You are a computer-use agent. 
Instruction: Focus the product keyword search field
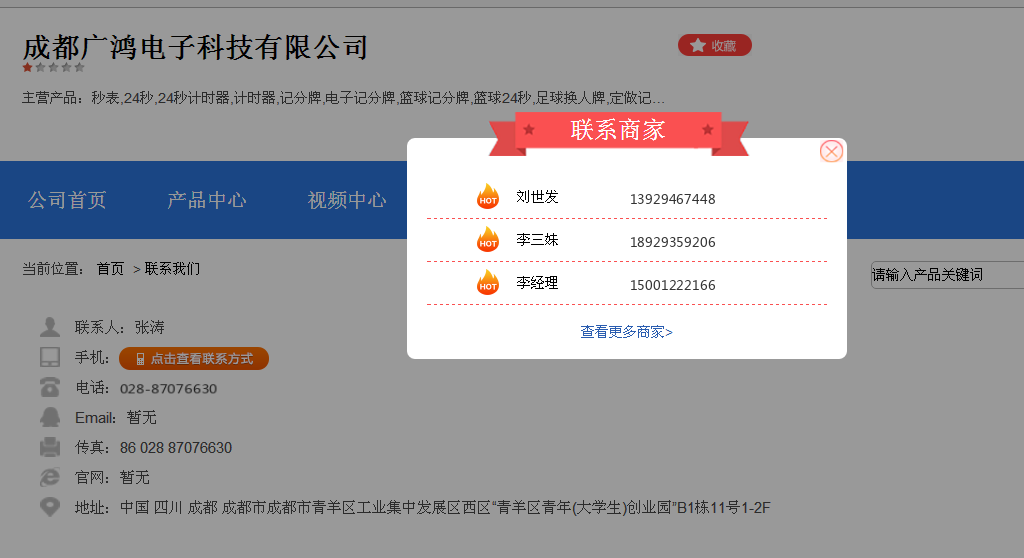pyautogui.click(x=947, y=275)
